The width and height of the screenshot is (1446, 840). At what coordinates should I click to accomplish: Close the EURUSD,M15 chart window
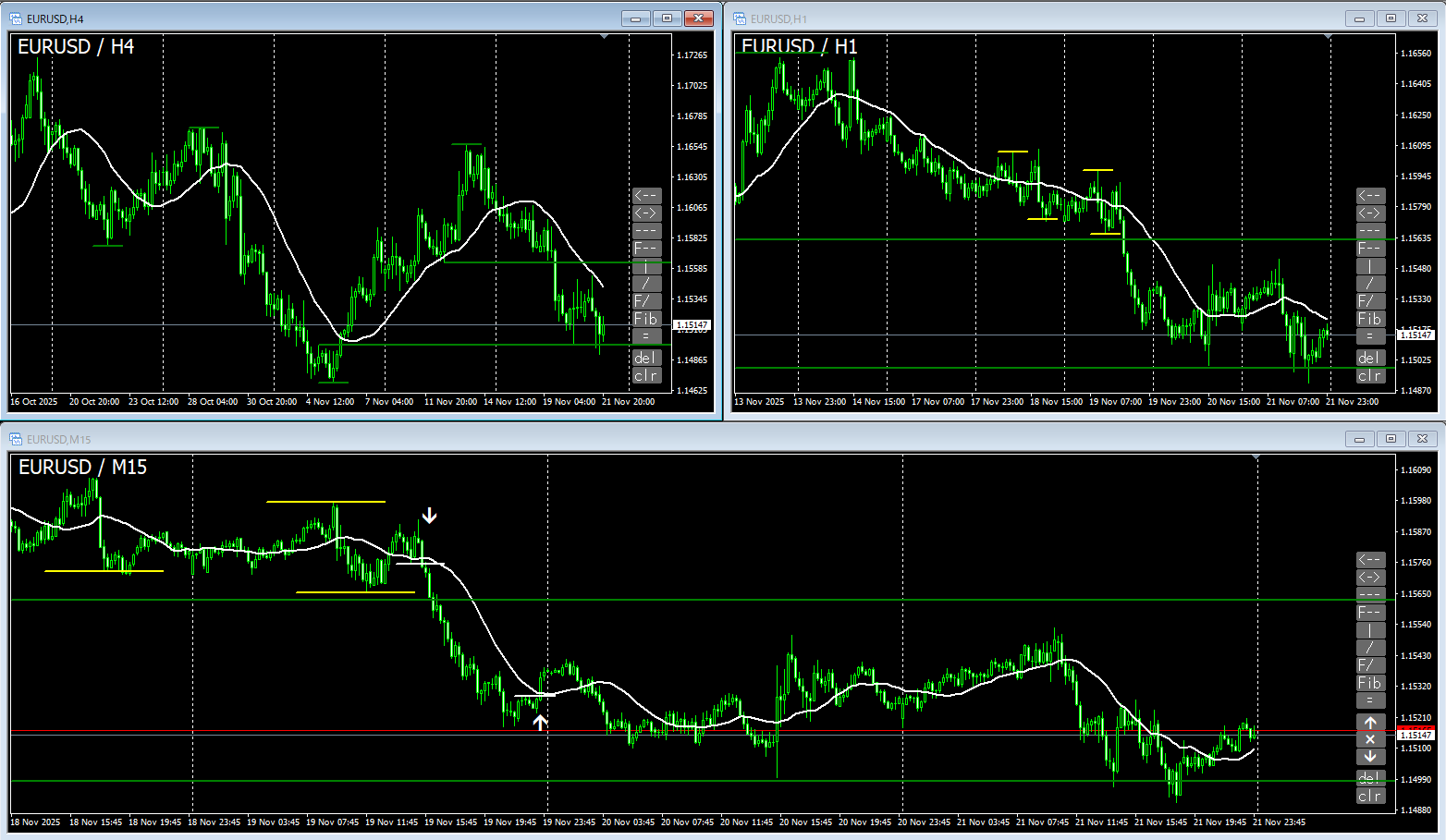point(1422,439)
